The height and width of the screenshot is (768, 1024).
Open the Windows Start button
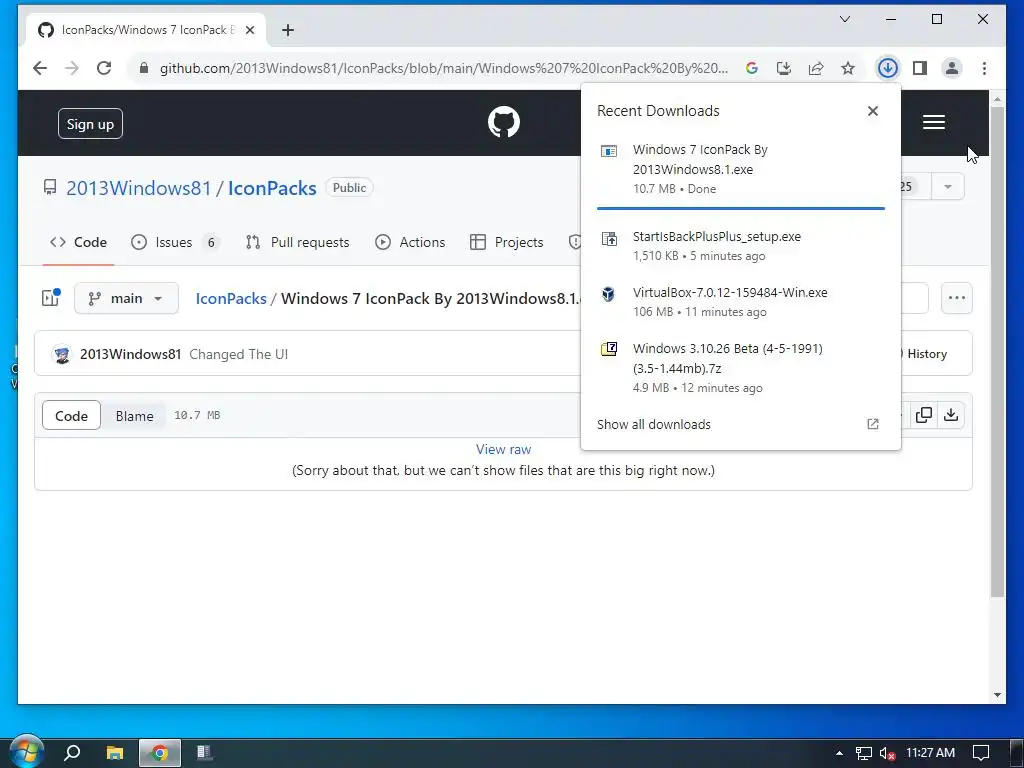point(26,752)
